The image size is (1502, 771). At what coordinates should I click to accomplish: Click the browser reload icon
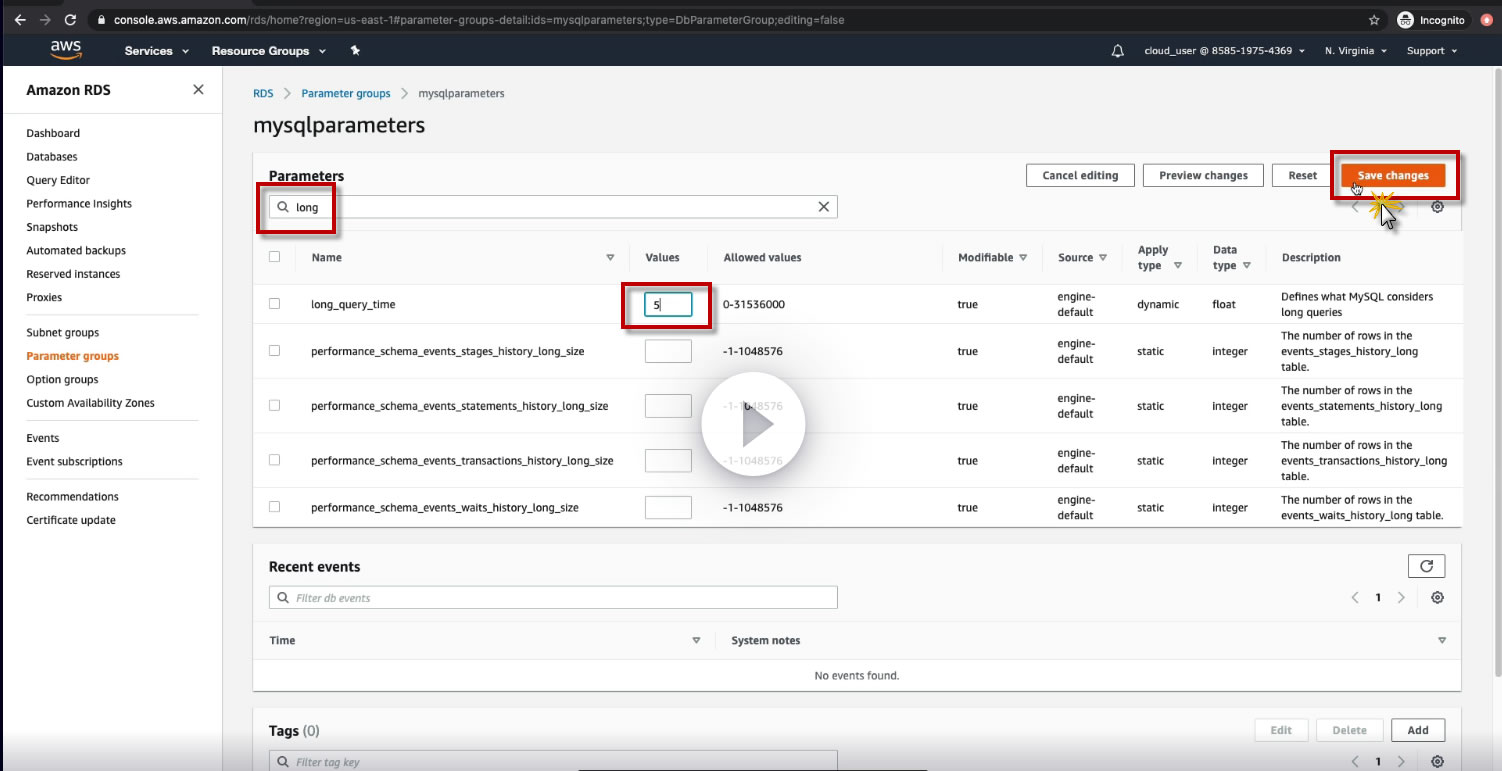(70, 20)
